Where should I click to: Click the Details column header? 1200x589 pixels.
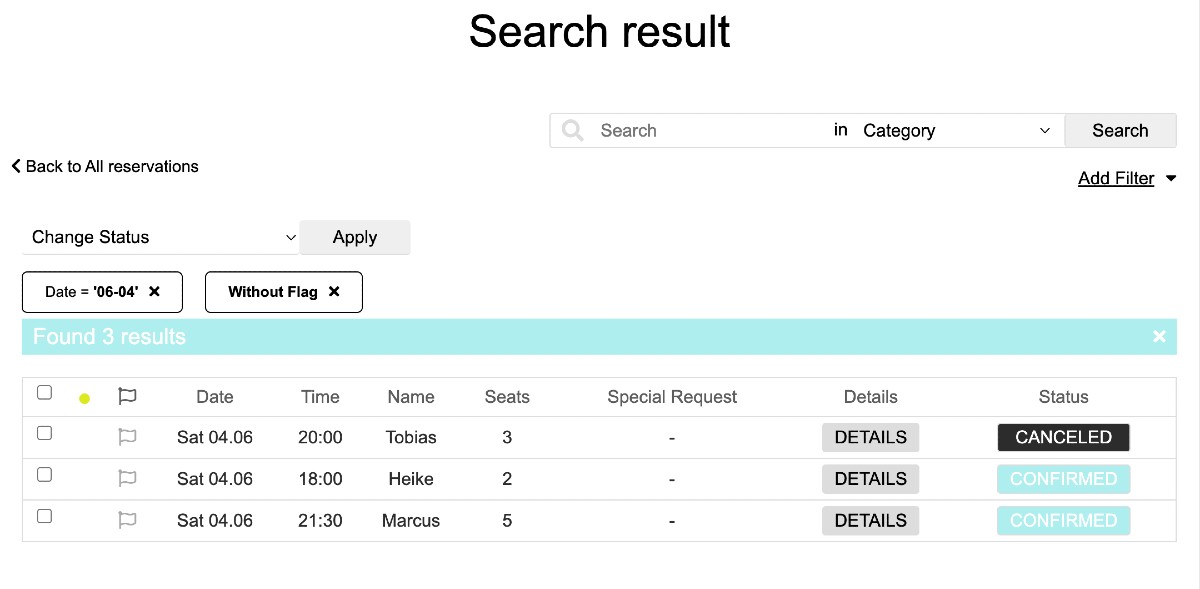870,397
